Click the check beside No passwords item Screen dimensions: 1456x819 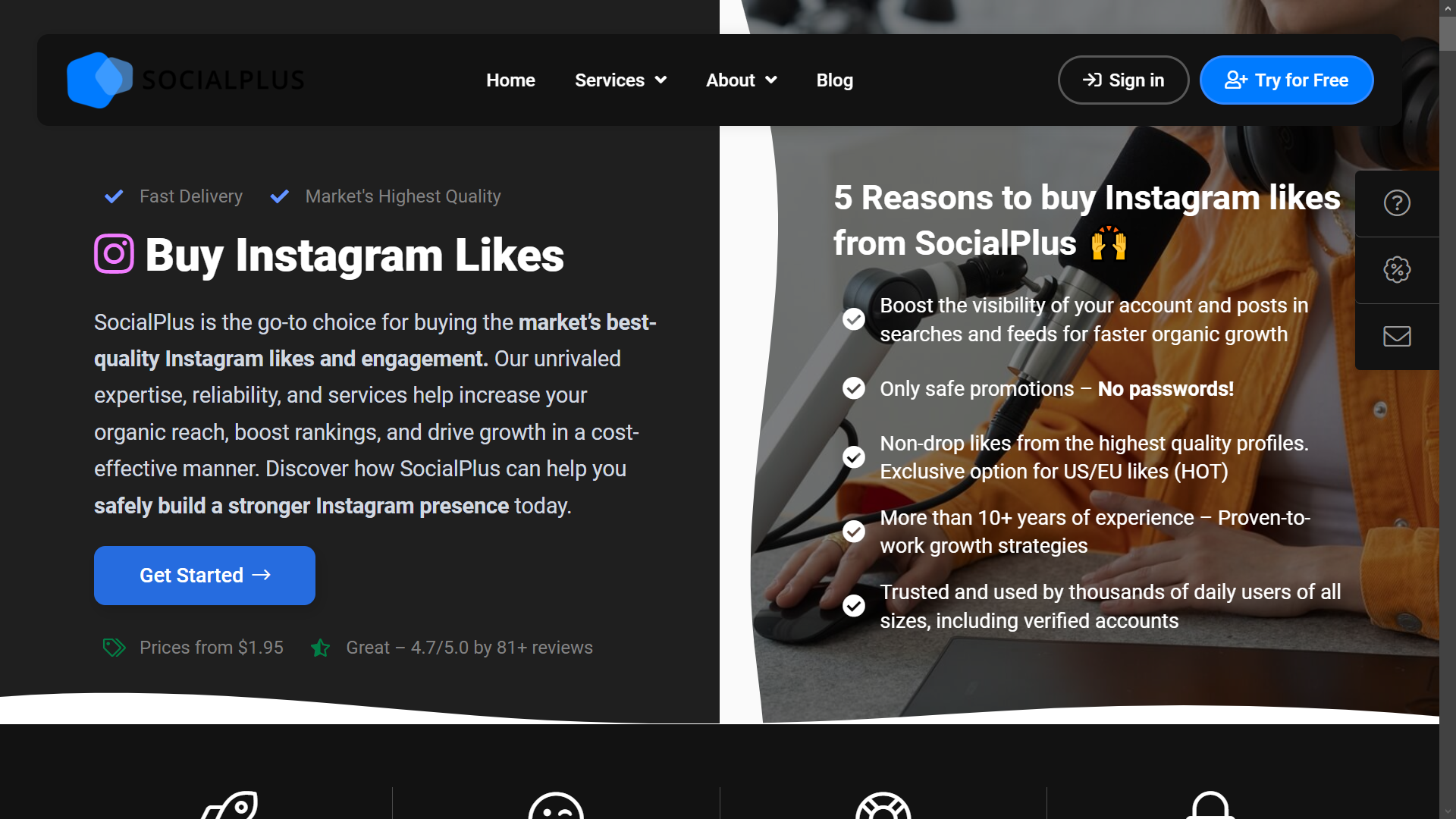[854, 388]
